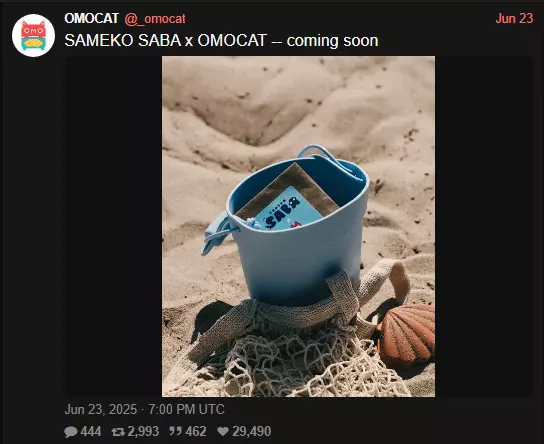Screen dimensions: 544x444
Task: Click the orange seashell in the photo
Action: 407,335
